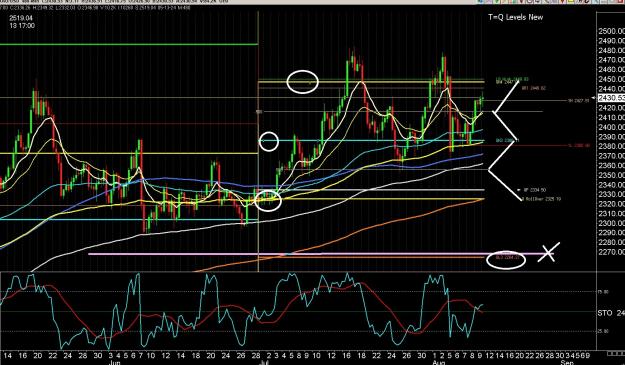Click the '13 17:00' cursor time readout
The width and height of the screenshot is (625, 365).
coord(22,26)
